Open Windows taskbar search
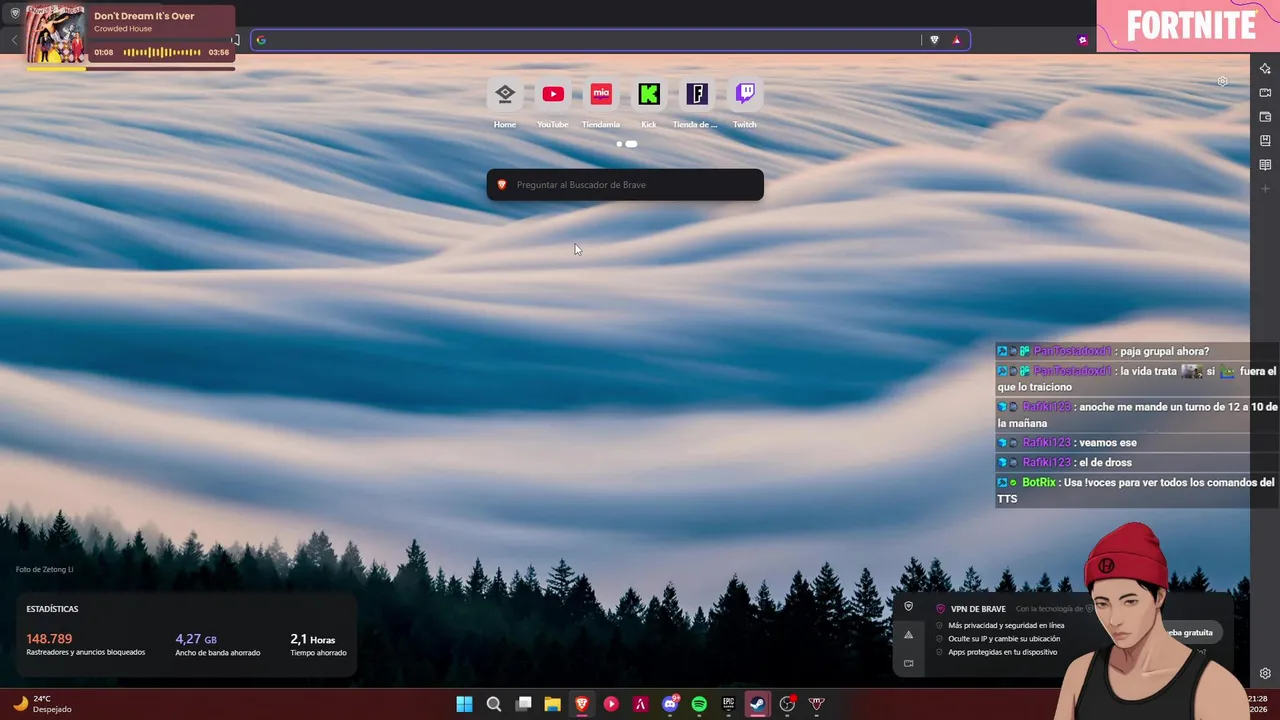1280x720 pixels. click(x=494, y=704)
